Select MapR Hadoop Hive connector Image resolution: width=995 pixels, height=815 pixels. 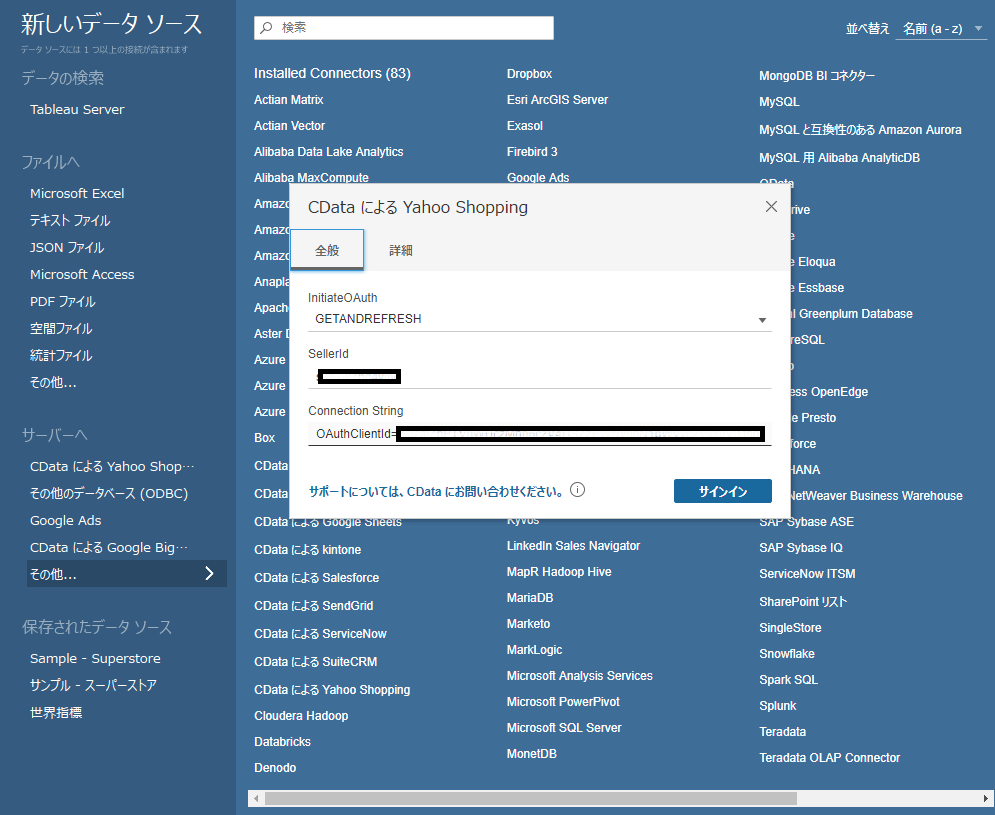pos(559,572)
